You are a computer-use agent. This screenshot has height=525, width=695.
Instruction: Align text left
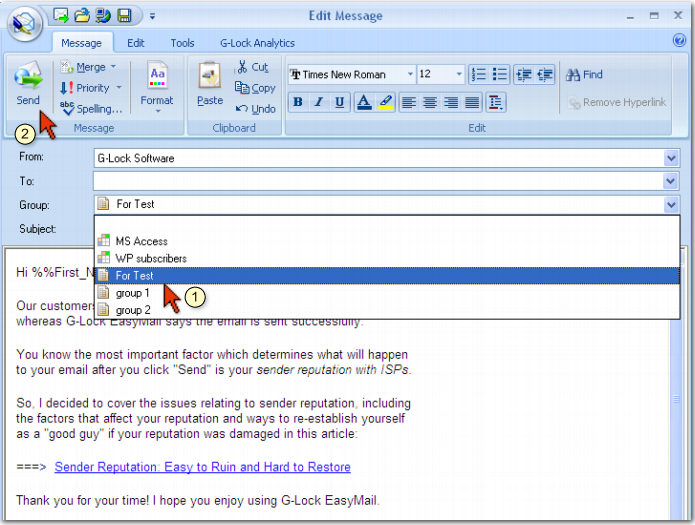coord(408,102)
